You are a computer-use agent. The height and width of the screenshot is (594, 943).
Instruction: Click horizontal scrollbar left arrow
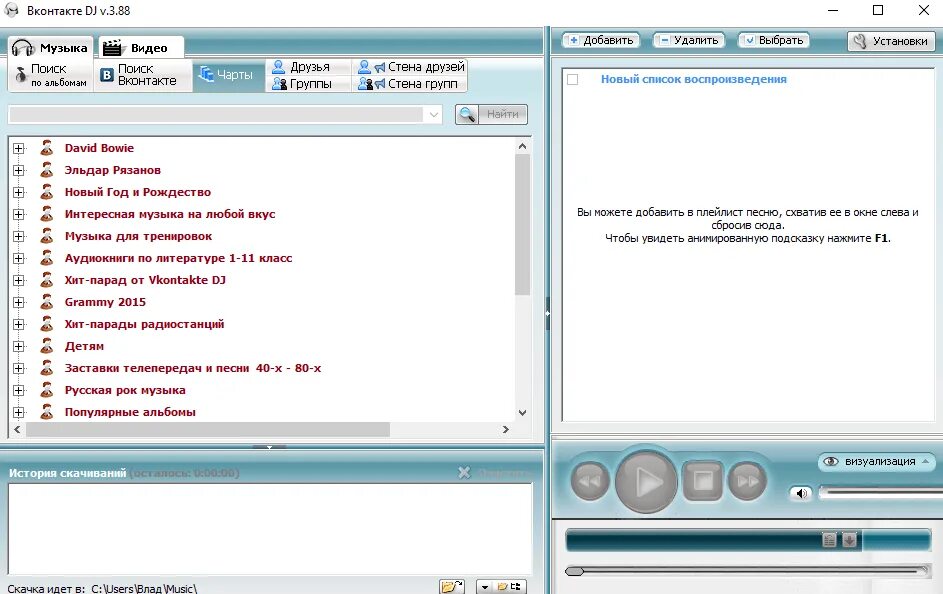pyautogui.click(x=17, y=429)
